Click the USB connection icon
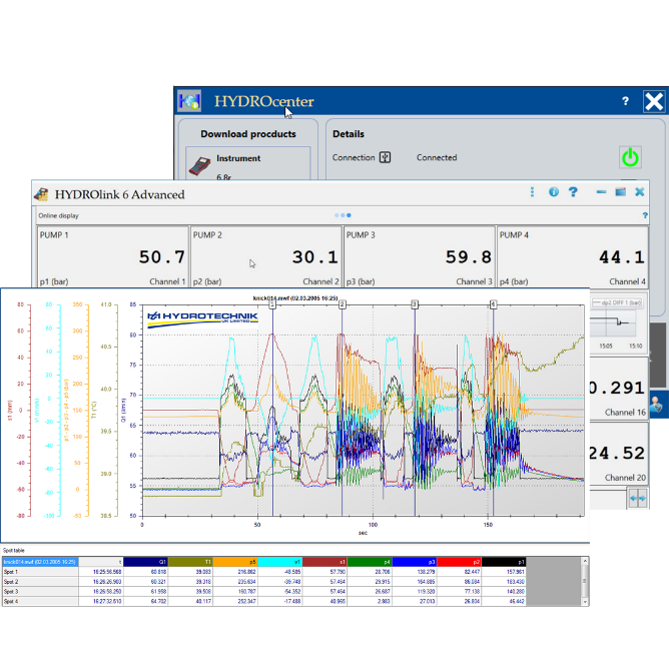 385,157
